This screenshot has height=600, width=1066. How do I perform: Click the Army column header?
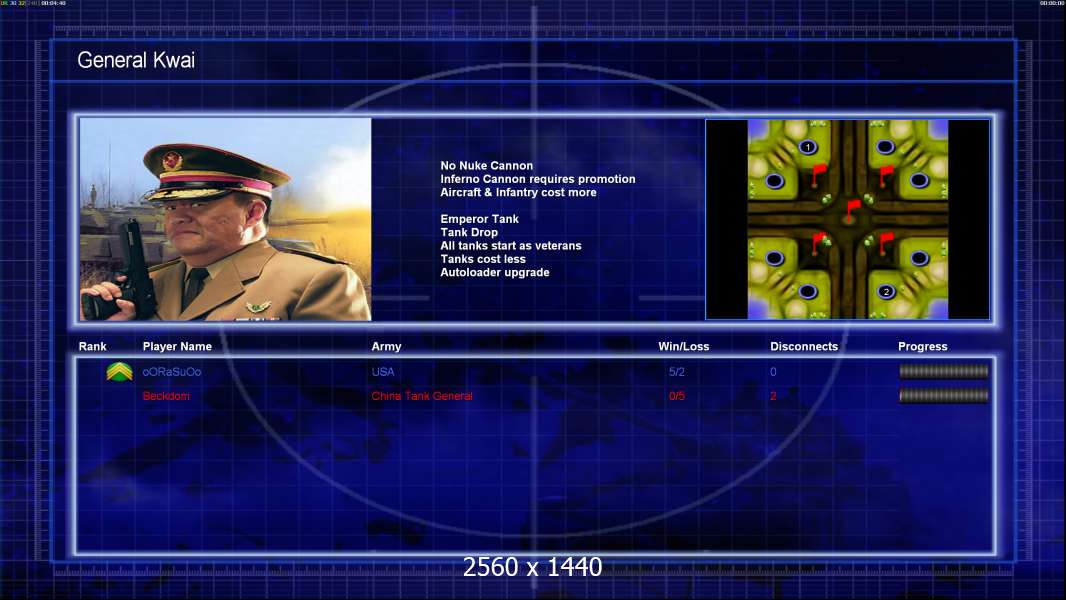[x=386, y=347]
